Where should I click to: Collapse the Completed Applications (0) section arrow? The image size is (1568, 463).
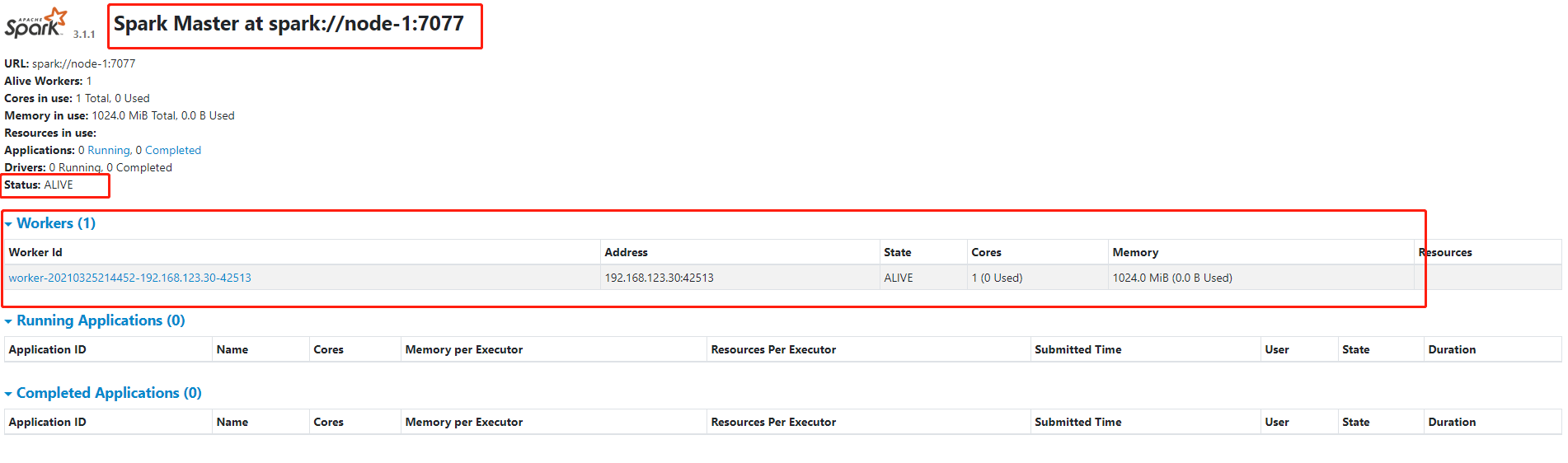(x=8, y=394)
